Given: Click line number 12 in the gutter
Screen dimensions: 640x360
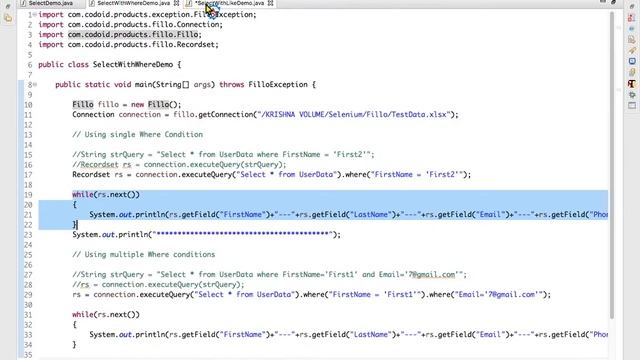Looking at the screenshot, I should click(28, 125).
